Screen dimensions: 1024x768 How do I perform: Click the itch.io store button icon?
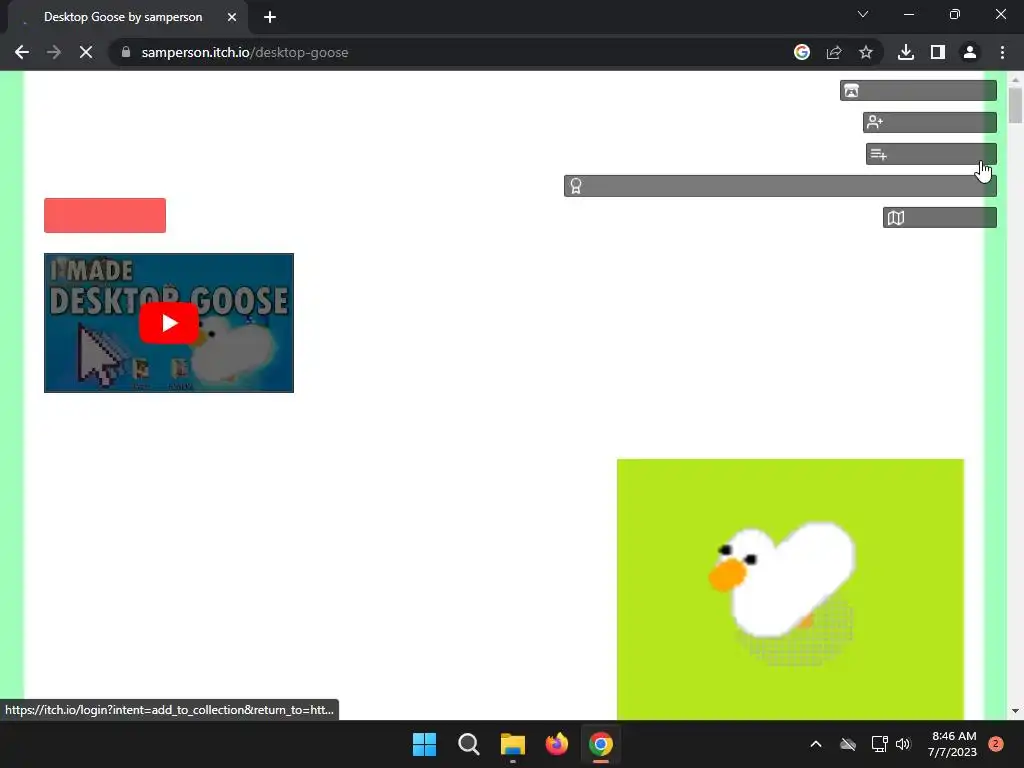point(918,91)
